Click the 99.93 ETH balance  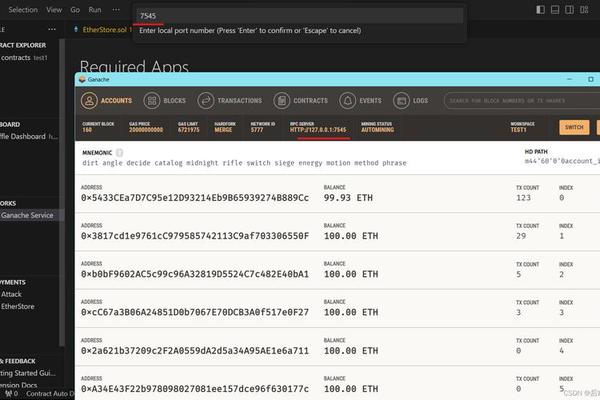[348, 198]
